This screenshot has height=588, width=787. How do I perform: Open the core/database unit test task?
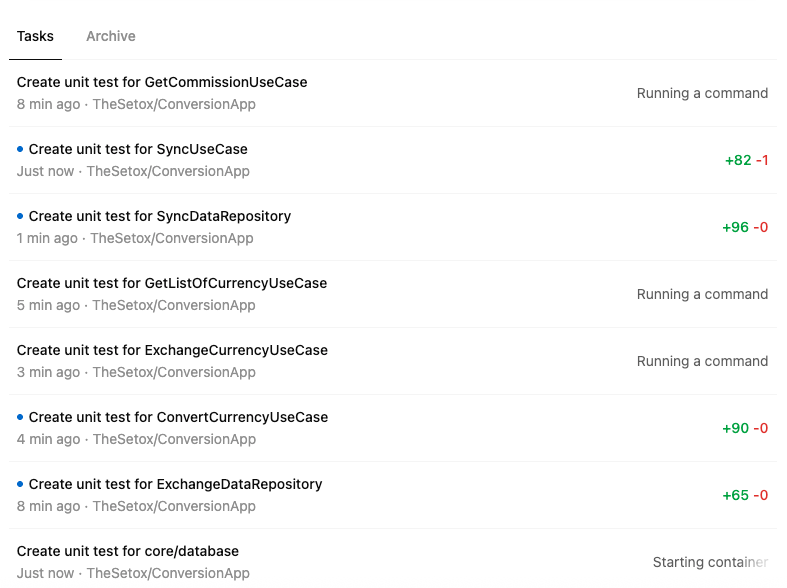128,551
